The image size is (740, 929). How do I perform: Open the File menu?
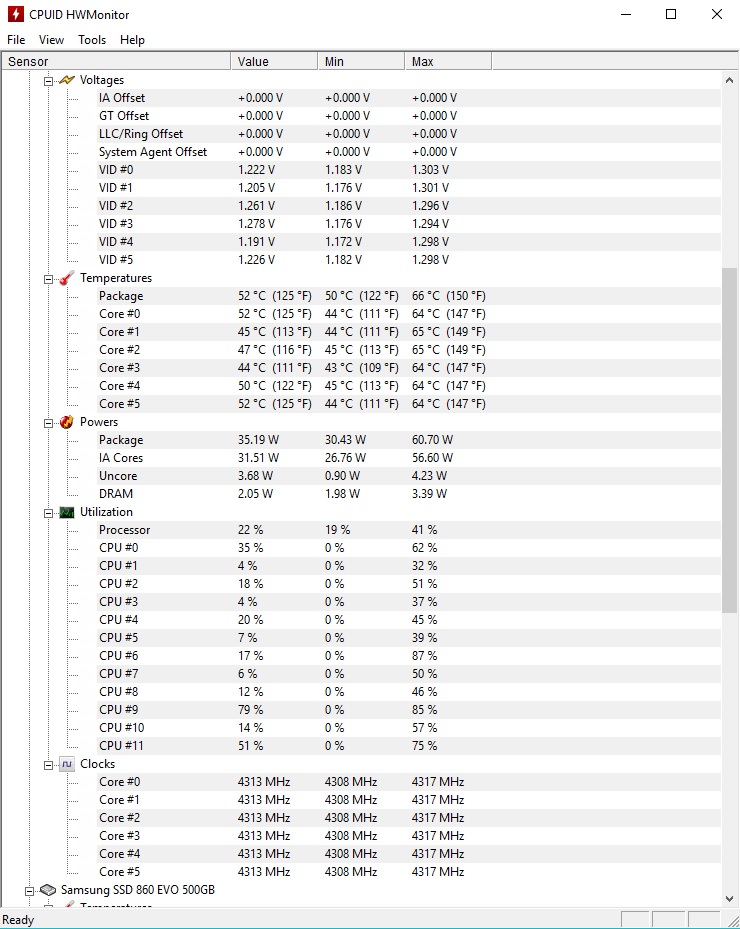coord(16,40)
